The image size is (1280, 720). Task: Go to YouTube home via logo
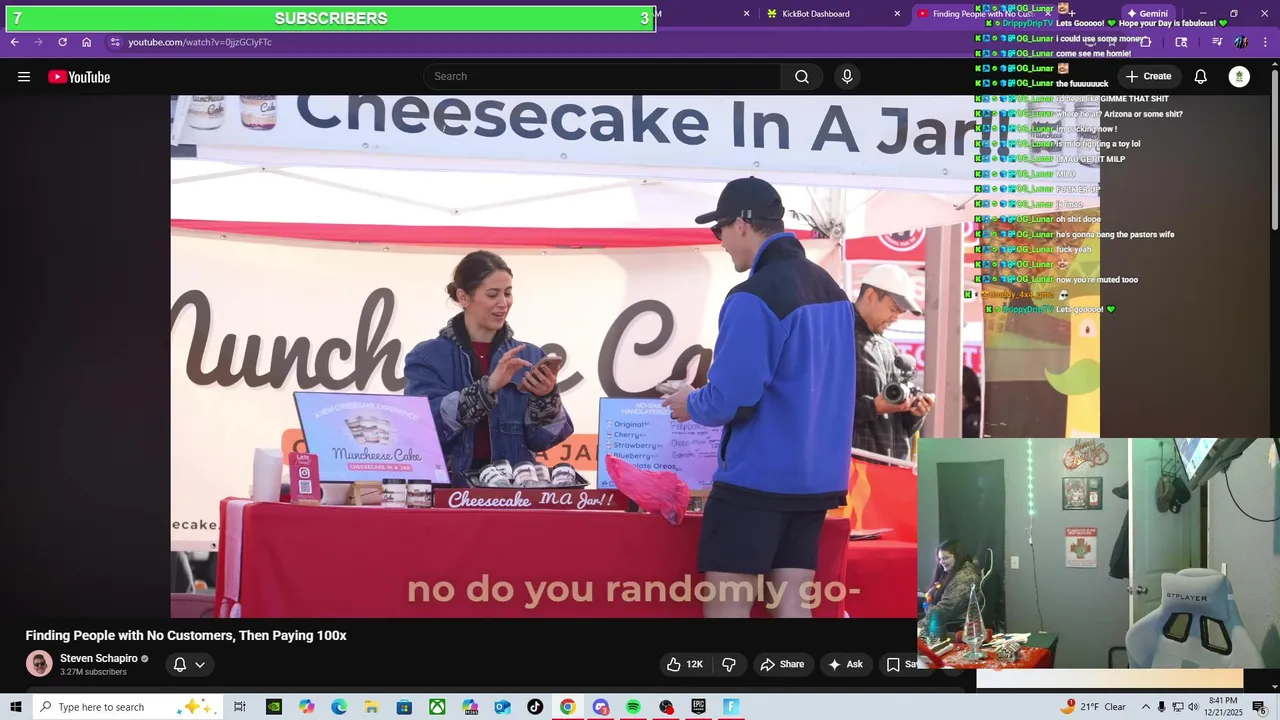(x=79, y=77)
